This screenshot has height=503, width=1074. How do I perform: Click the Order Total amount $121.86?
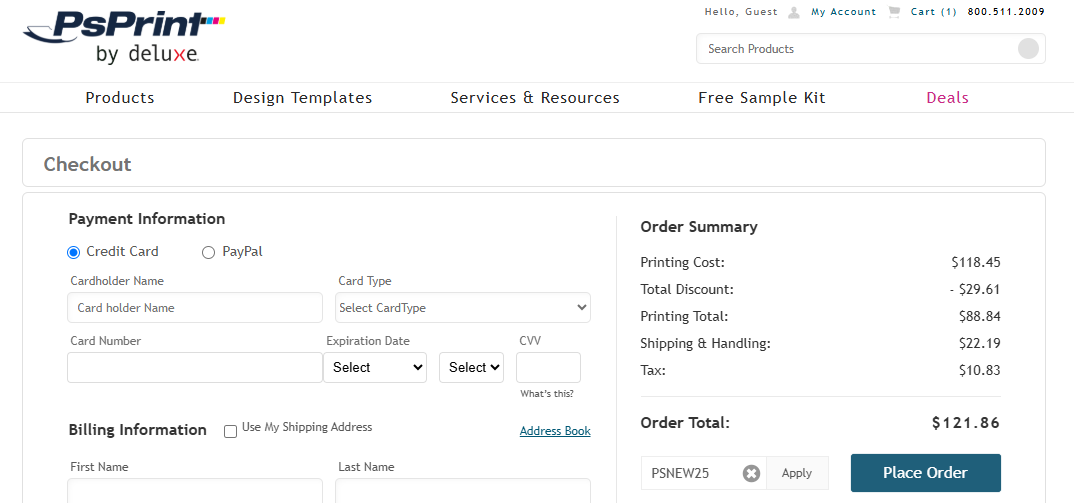pos(966,423)
